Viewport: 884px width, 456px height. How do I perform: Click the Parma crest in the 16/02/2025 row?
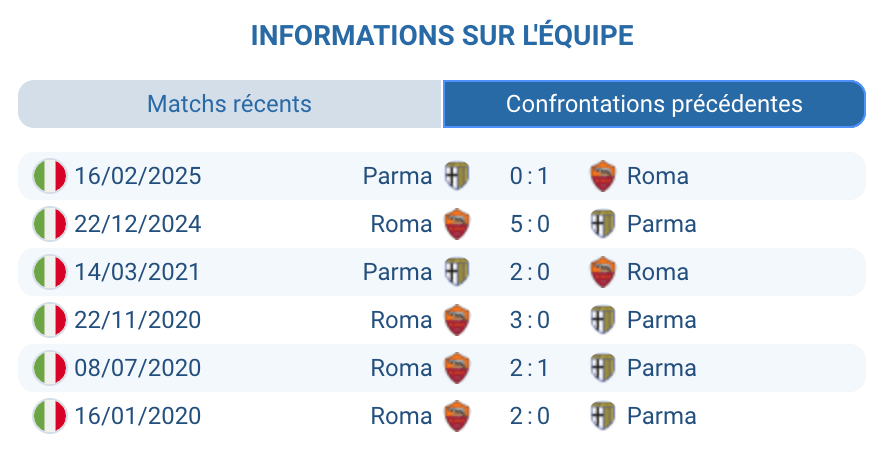pyautogui.click(x=457, y=176)
